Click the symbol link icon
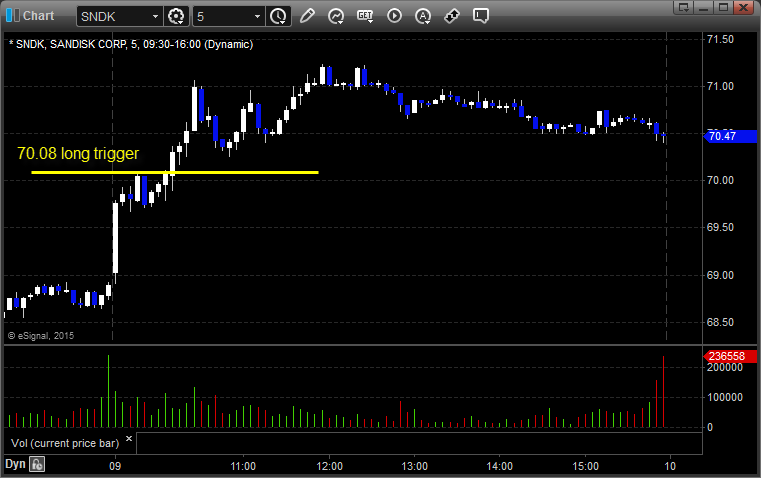This screenshot has width=761, height=478. (452, 16)
